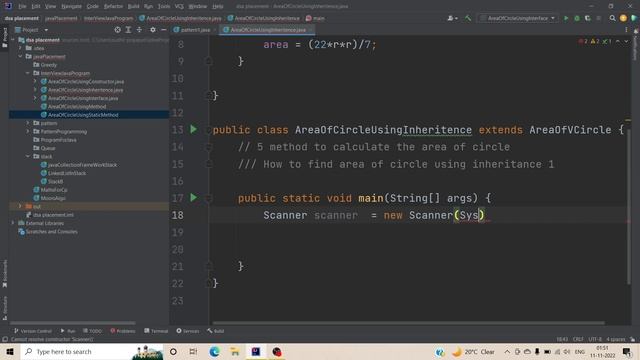The height and width of the screenshot is (360, 640).
Task: Go to previous highlighted error arrow
Action: (618, 42)
